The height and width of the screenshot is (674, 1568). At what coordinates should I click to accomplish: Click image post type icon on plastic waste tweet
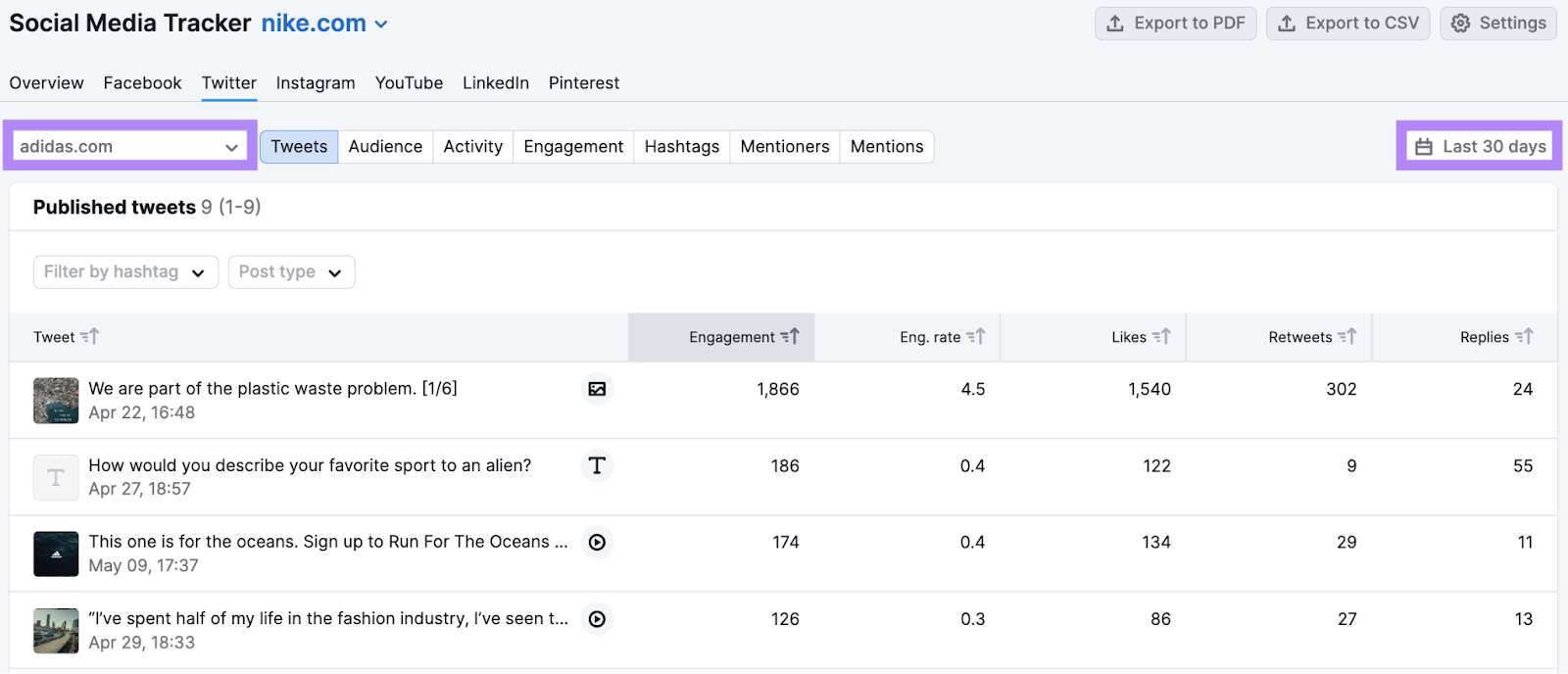(x=597, y=389)
